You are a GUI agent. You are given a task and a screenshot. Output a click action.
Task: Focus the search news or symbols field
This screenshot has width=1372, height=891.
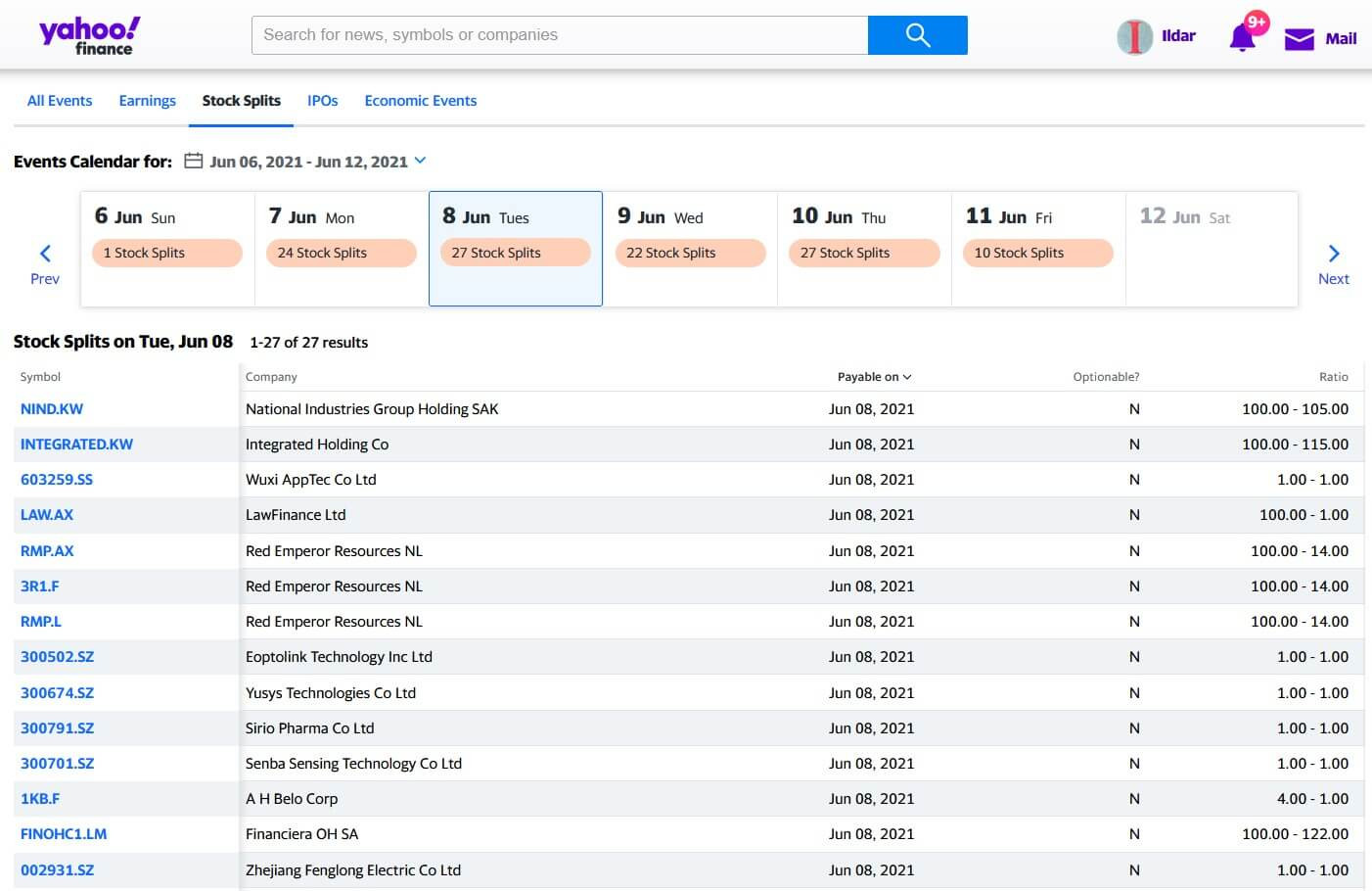coord(560,35)
